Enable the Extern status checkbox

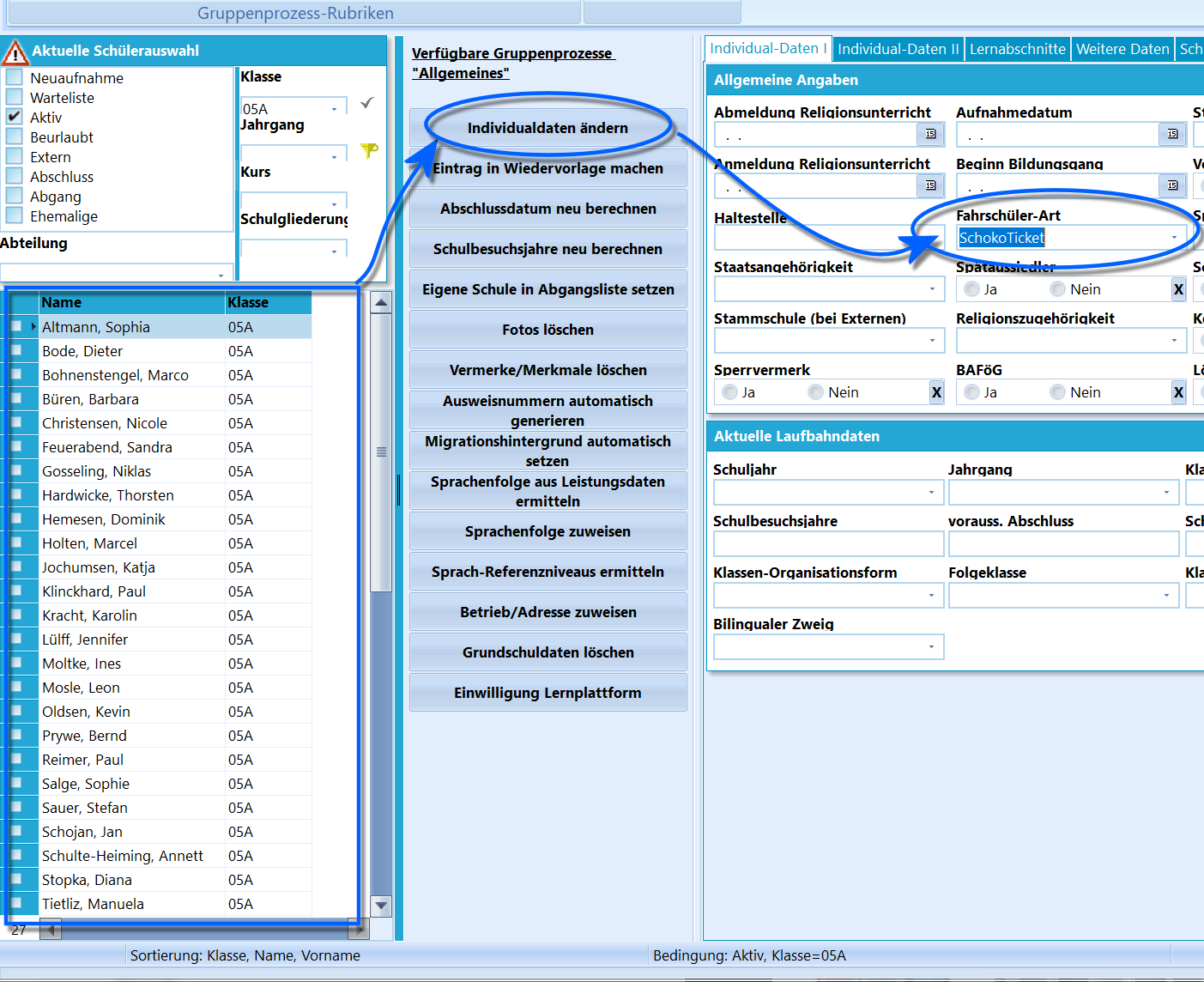point(14,156)
